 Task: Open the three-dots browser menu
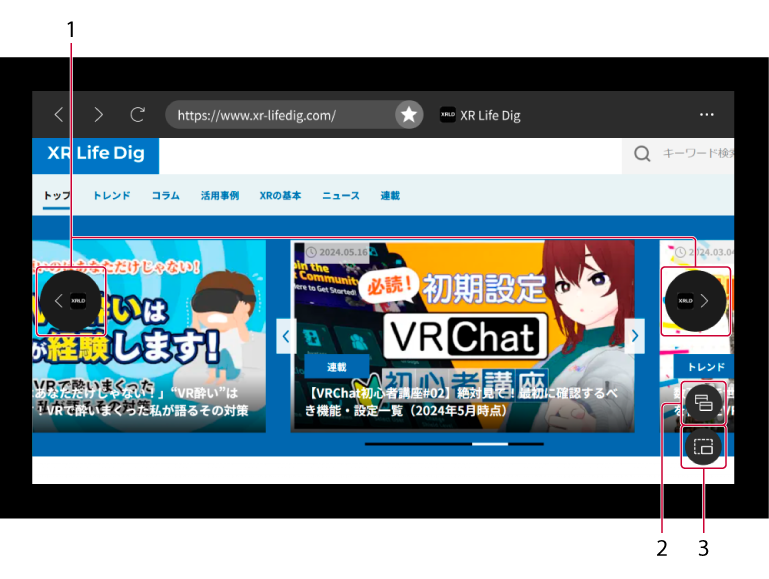point(706,115)
